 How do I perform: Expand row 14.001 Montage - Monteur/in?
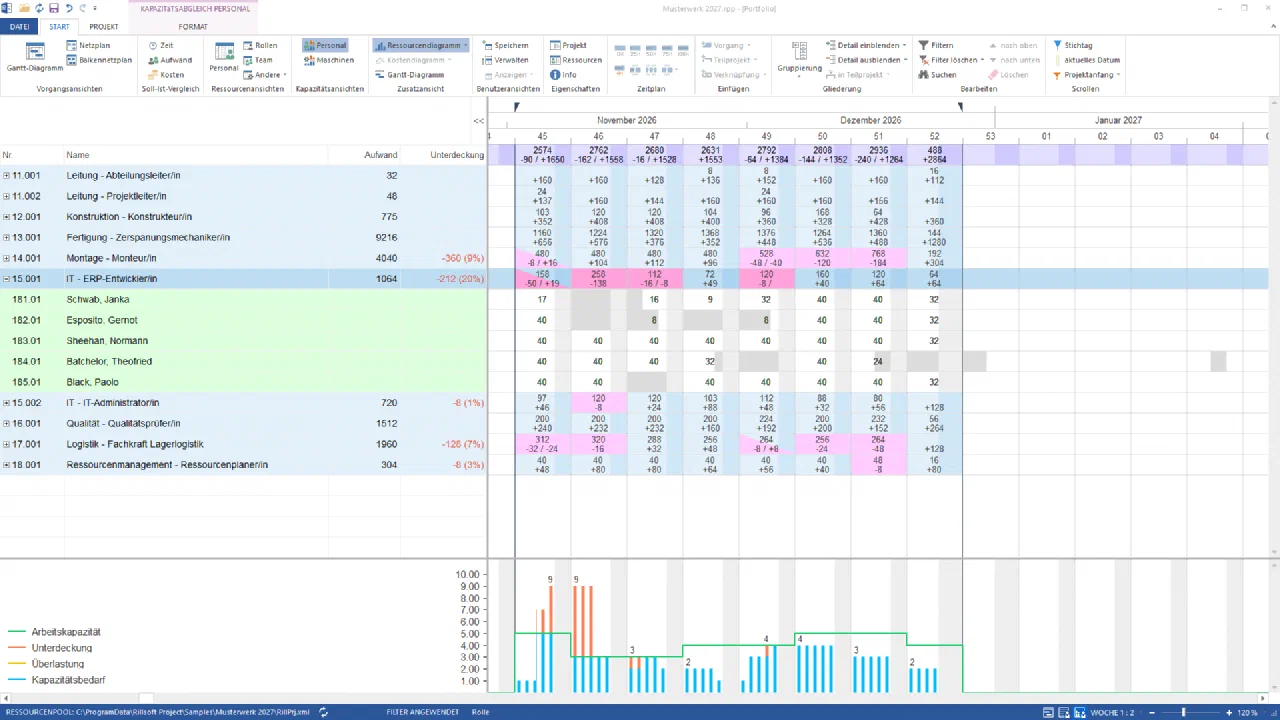pyautogui.click(x=6, y=258)
